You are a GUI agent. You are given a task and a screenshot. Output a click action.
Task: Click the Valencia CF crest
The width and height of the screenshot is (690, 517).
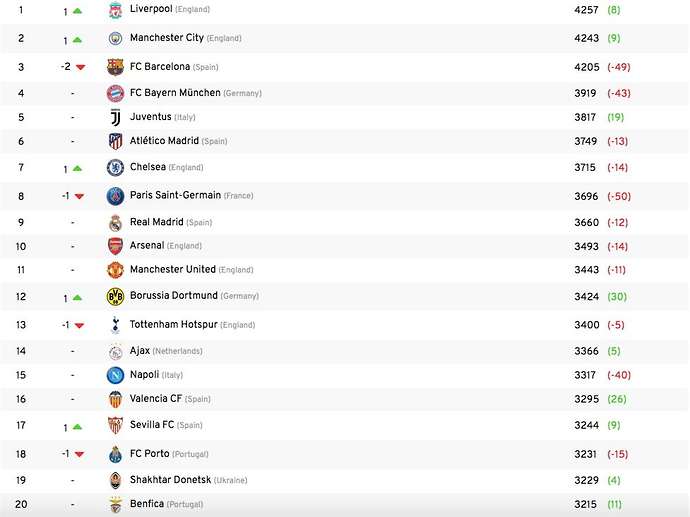pos(115,399)
